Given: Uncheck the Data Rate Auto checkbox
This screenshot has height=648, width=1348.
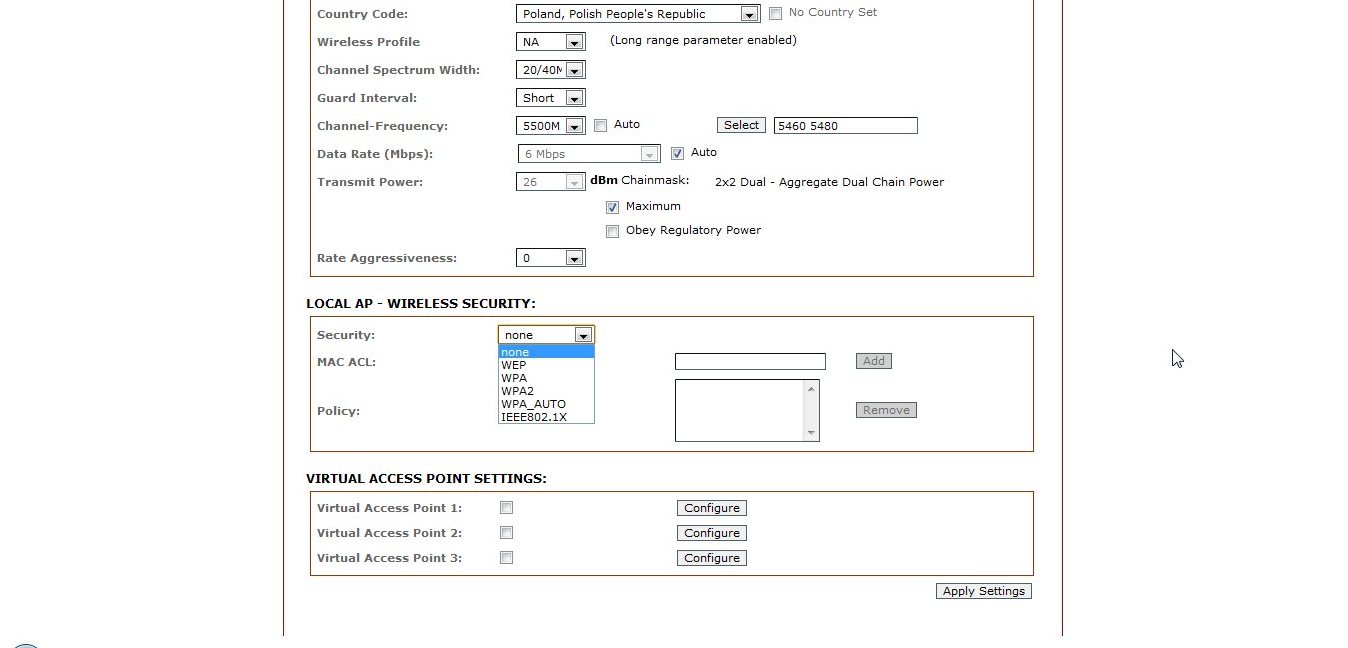Looking at the screenshot, I should (677, 153).
